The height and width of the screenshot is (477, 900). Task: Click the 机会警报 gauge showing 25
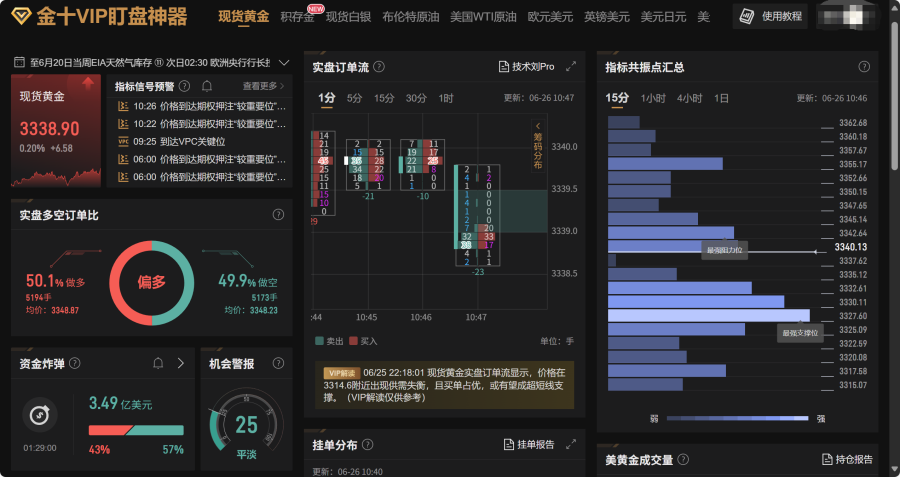[x=246, y=424]
